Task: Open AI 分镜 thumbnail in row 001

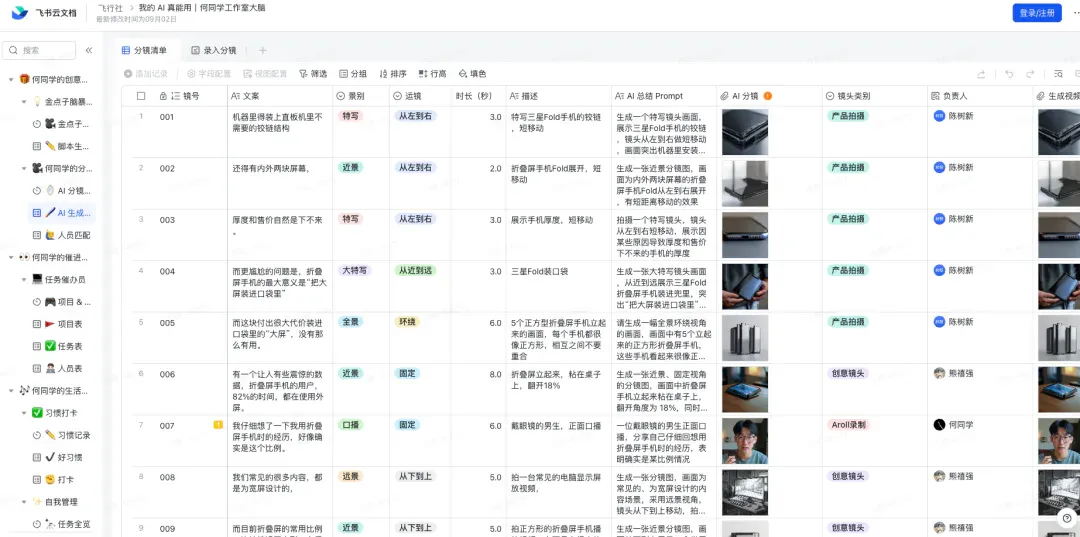Action: pyautogui.click(x=745, y=132)
